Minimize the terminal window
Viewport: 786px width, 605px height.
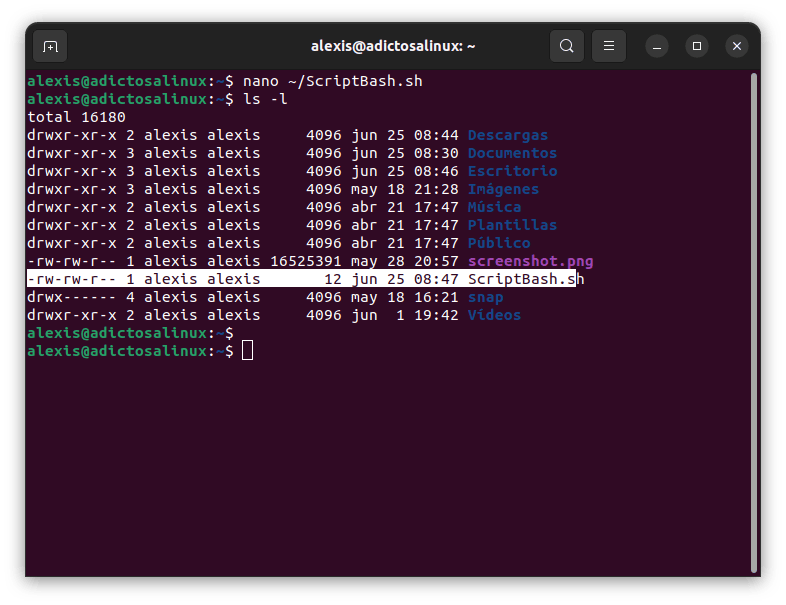(657, 46)
